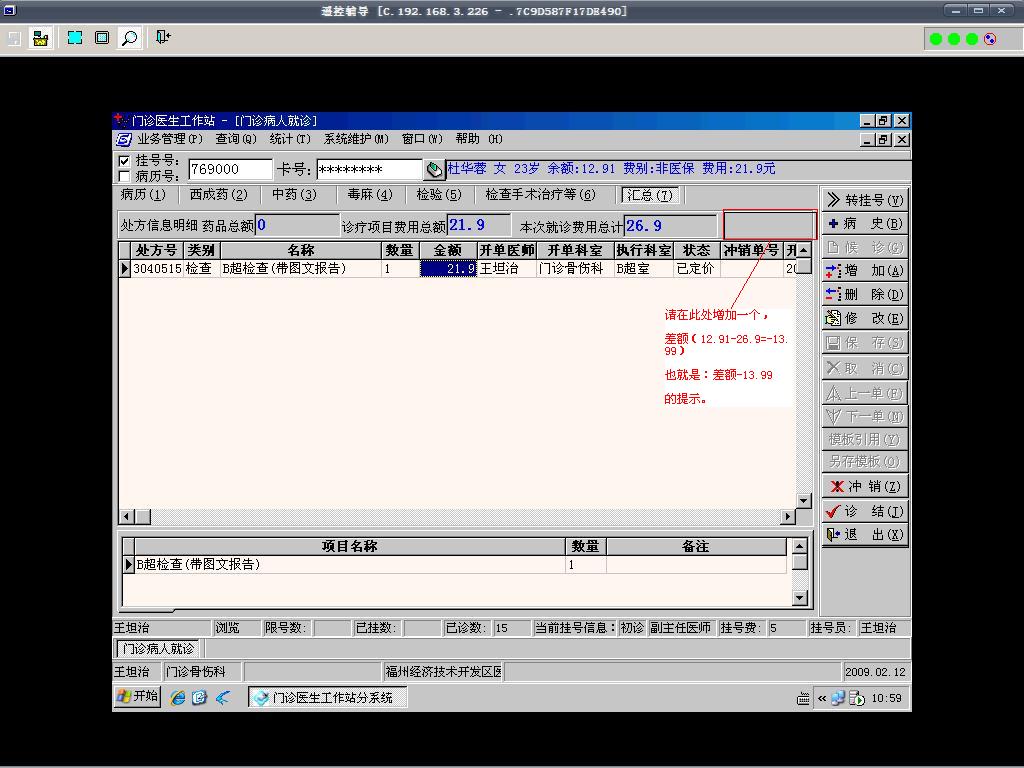Switch to 检验(5) tab
The image size is (1024, 768).
(439, 195)
